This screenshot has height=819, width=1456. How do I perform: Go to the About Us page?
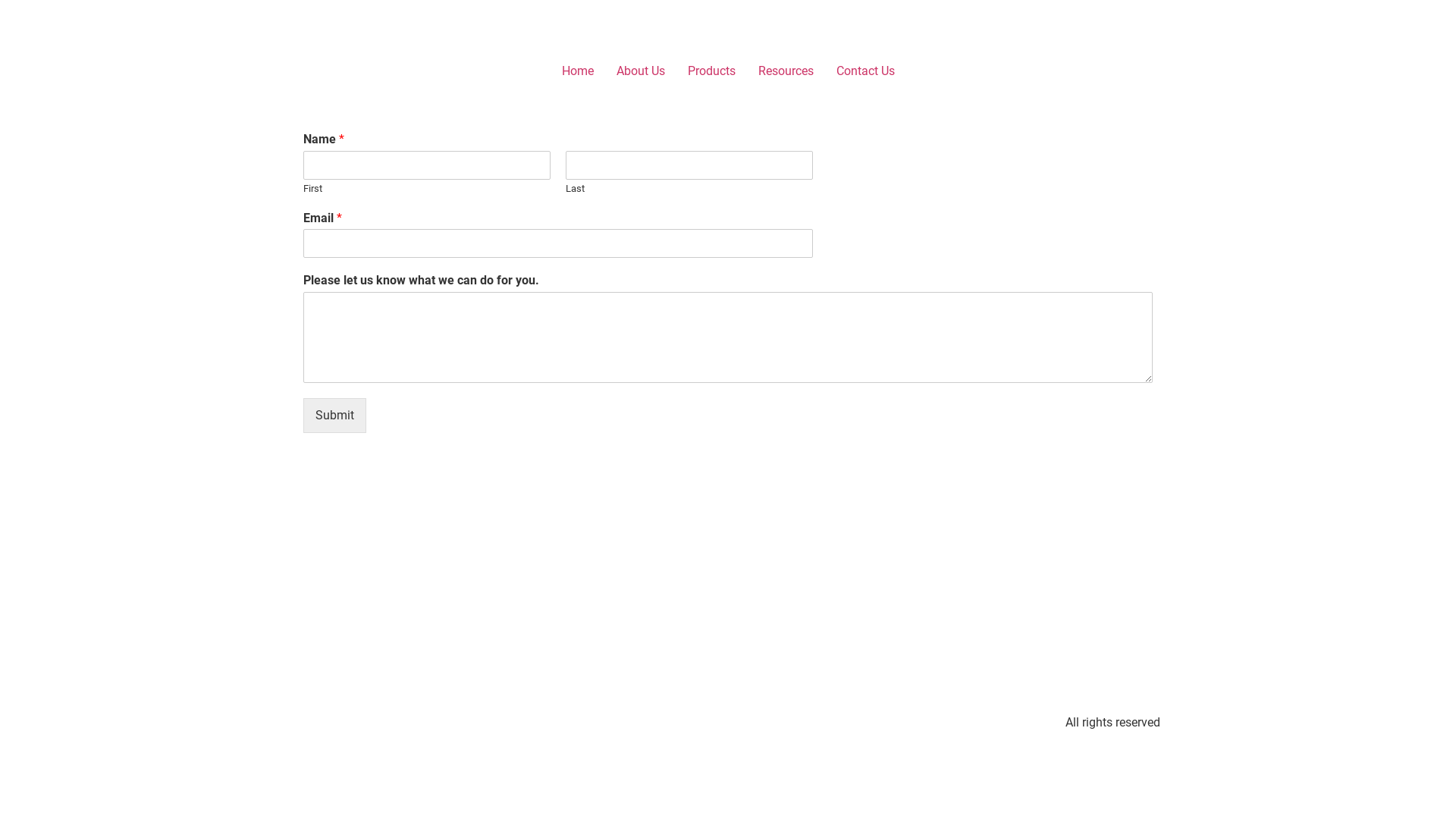pos(640,71)
